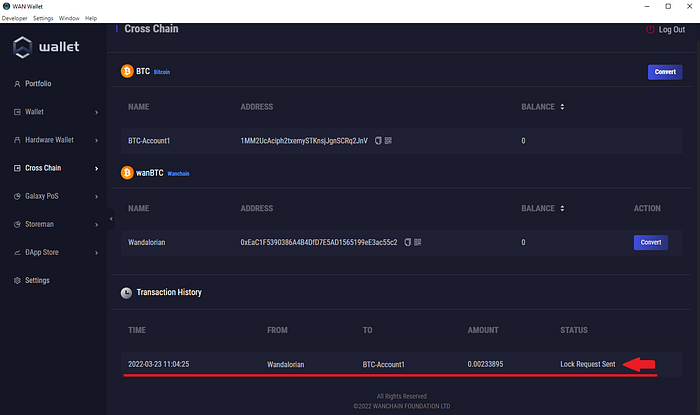
Task: Expand the Wallet sidebar submenu
Action: [x=96, y=112]
